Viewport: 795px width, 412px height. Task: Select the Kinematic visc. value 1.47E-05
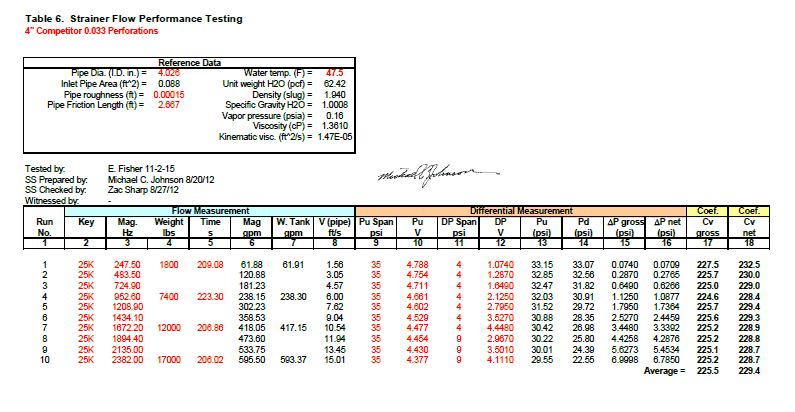click(x=335, y=137)
